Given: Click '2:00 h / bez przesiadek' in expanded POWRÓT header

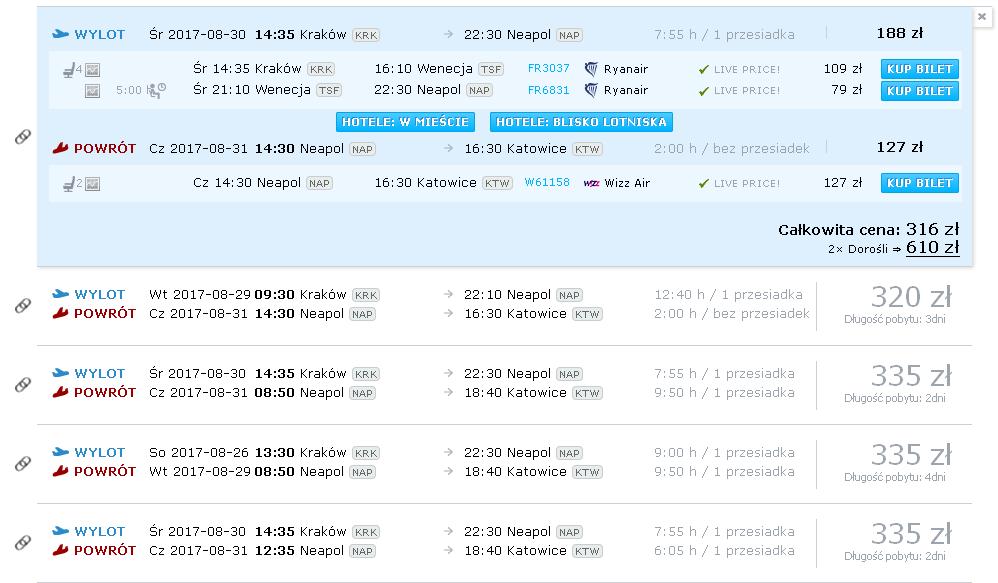Looking at the screenshot, I should 732,149.
